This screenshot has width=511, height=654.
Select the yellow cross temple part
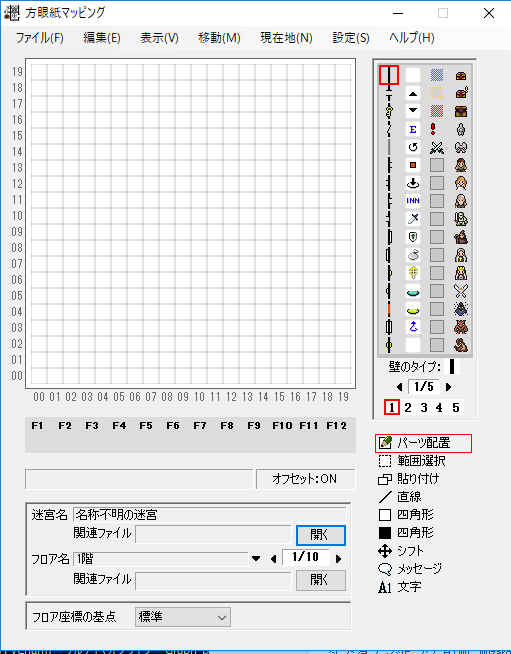(x=413, y=273)
